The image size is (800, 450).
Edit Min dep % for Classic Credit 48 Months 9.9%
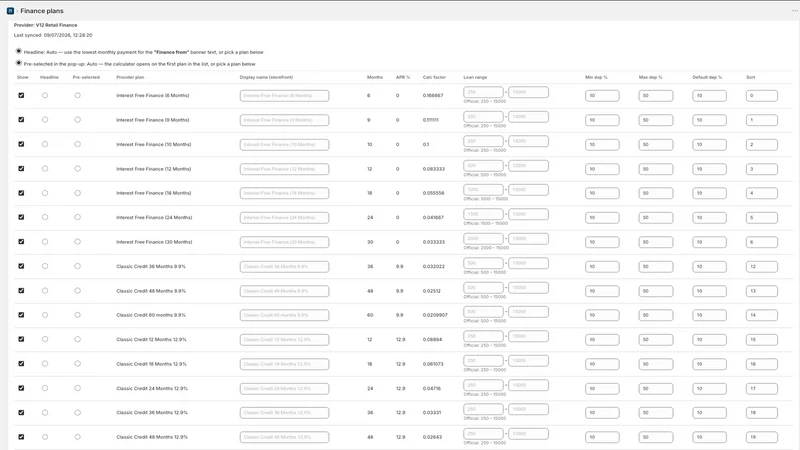(603, 291)
